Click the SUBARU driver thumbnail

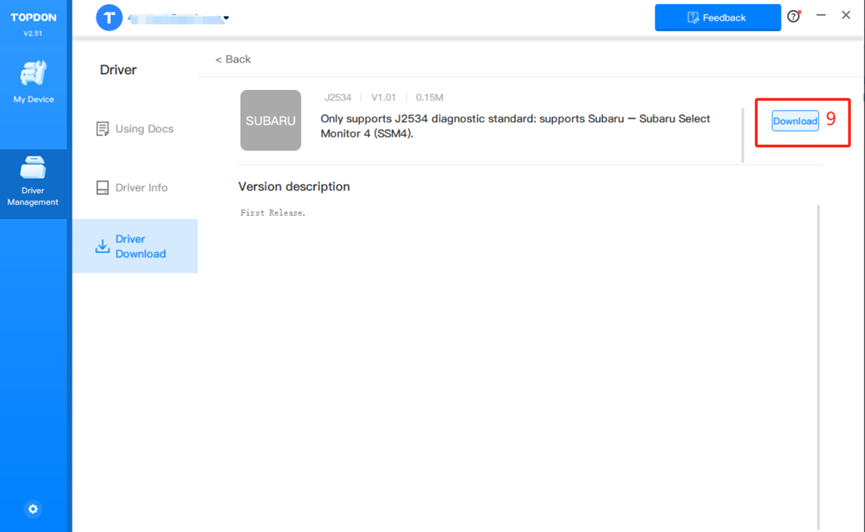coord(270,120)
